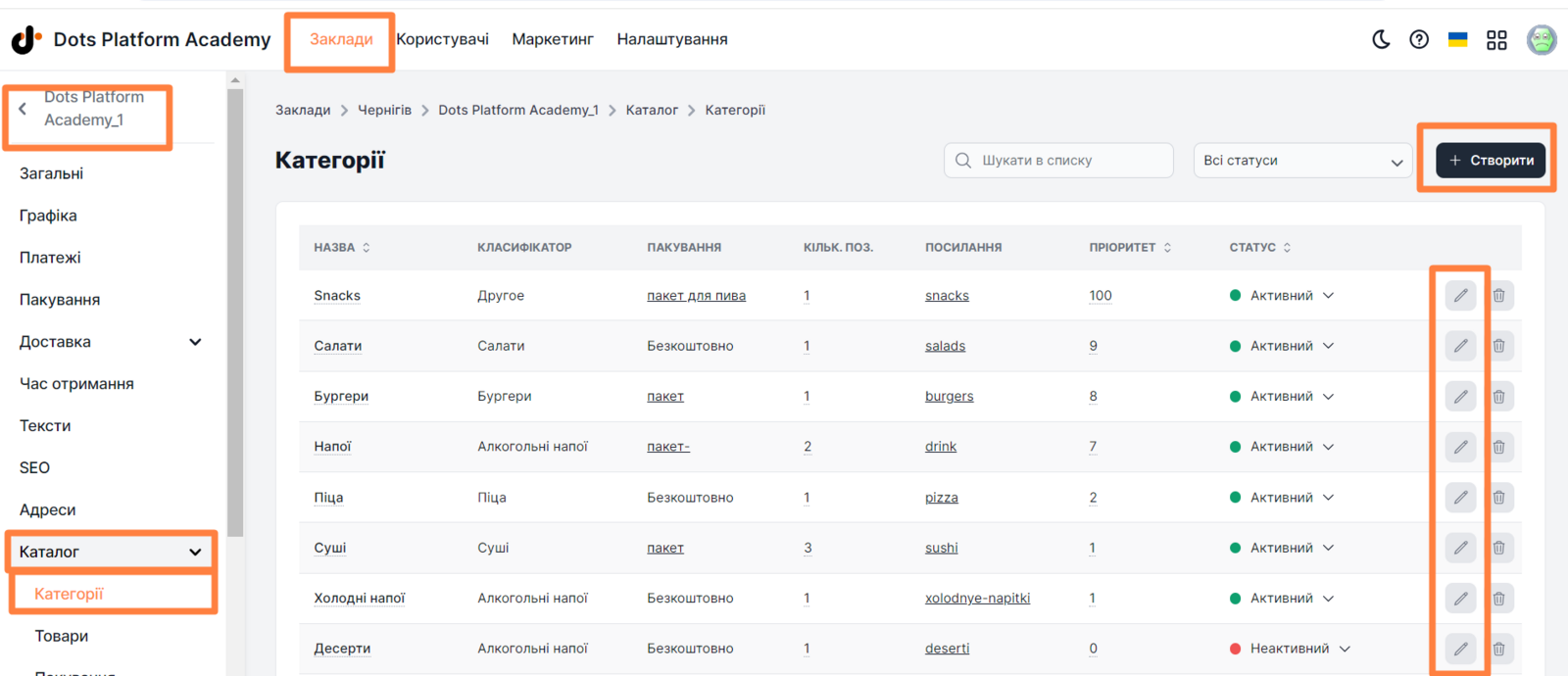1568x676 pixels.
Task: Click the pencil icon for Суші row
Action: pos(1460,548)
